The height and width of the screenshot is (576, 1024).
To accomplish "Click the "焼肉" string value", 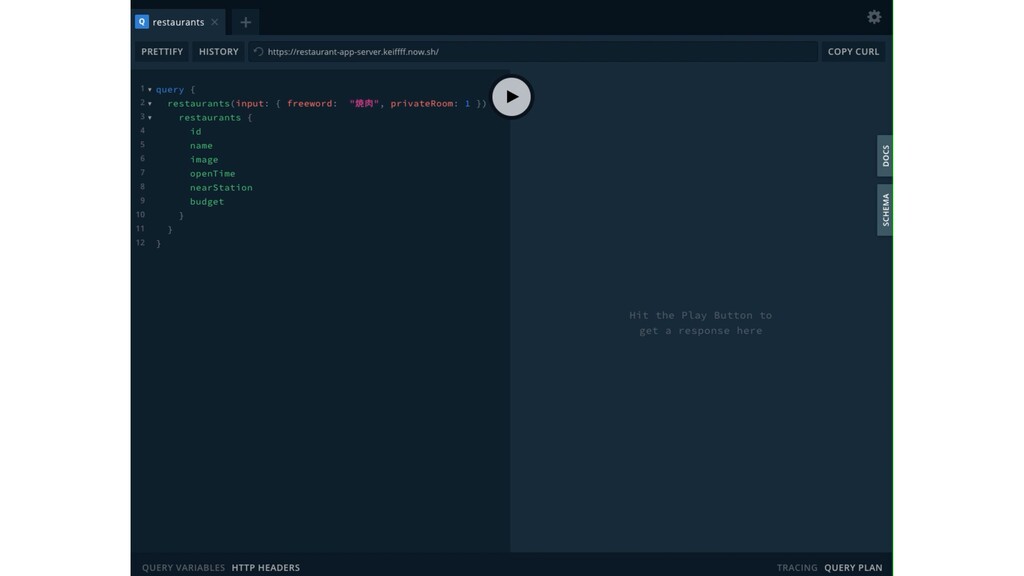I will pos(364,103).
